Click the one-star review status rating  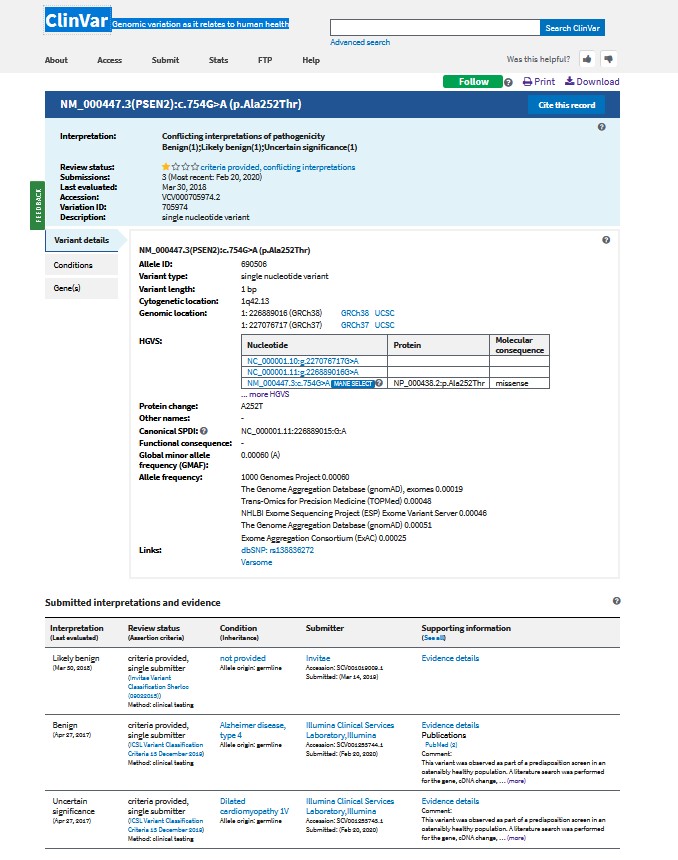(x=180, y=167)
